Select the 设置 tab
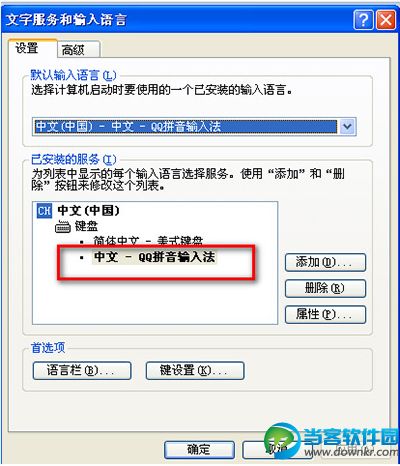Screen dimensions: 400x466 click(32, 48)
